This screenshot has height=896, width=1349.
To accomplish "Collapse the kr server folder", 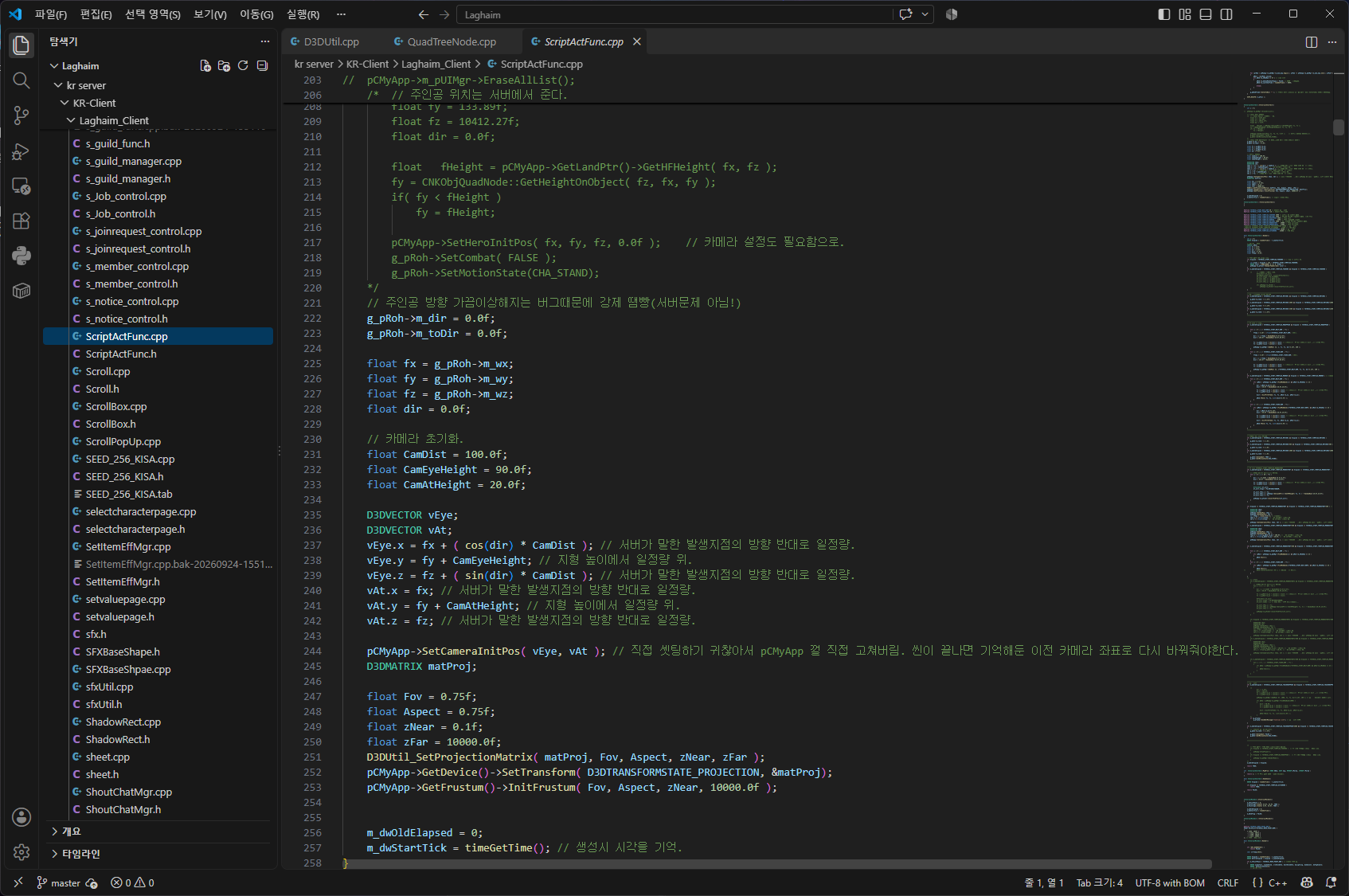I will [x=58, y=85].
